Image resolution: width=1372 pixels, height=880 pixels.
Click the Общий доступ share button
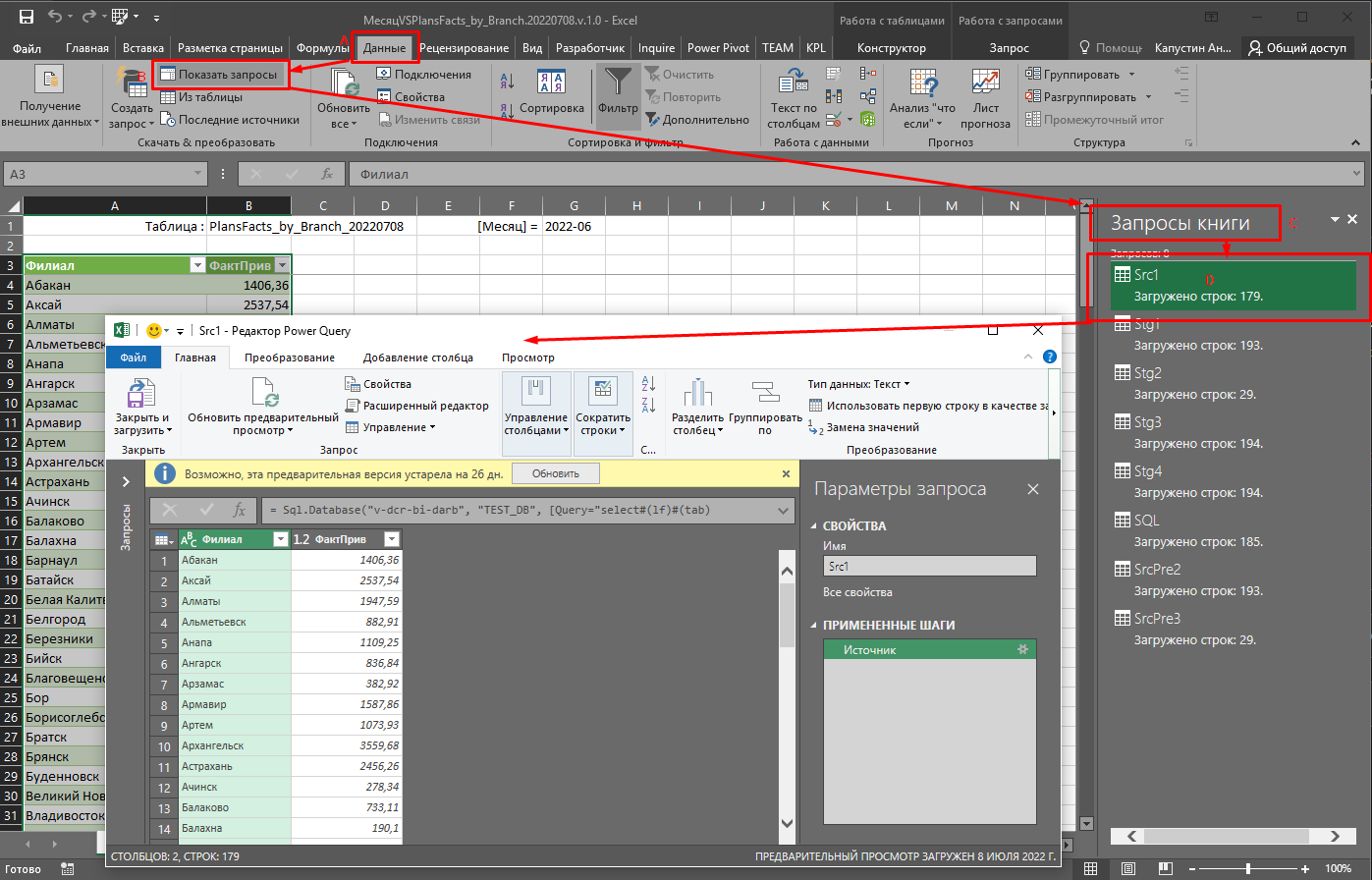[1296, 48]
